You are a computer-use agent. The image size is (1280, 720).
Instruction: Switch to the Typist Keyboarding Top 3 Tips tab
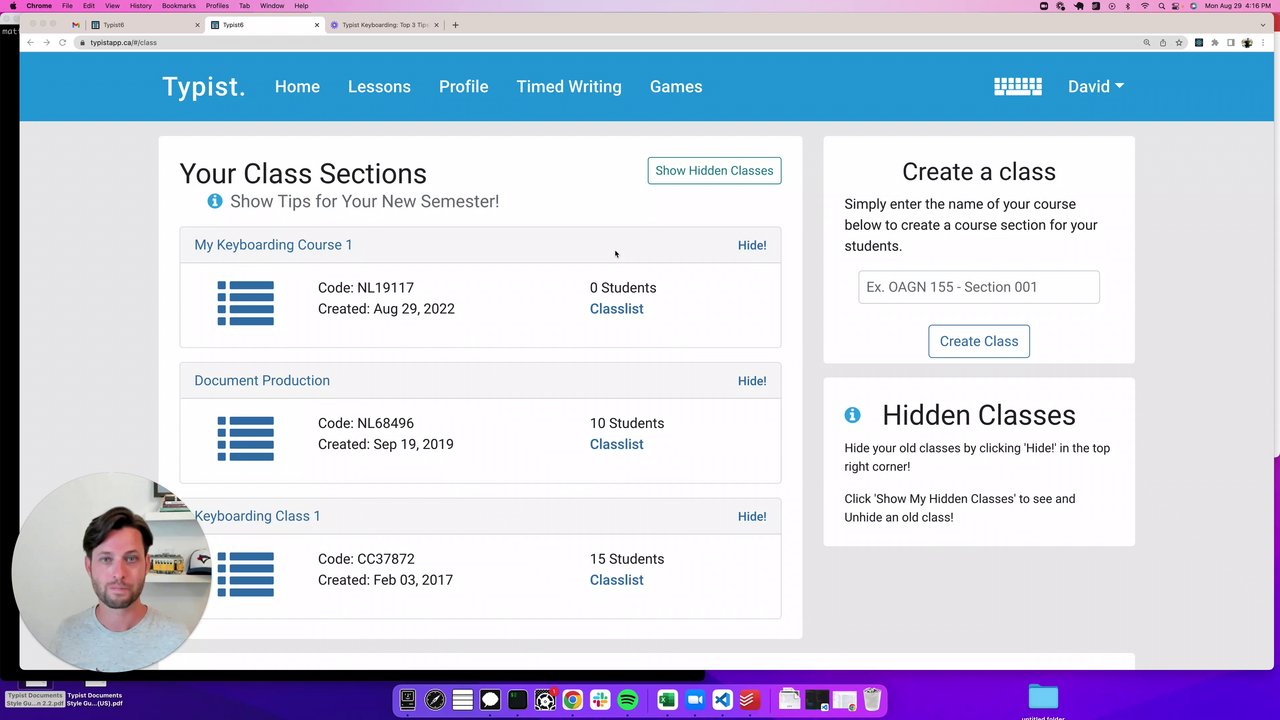point(384,25)
